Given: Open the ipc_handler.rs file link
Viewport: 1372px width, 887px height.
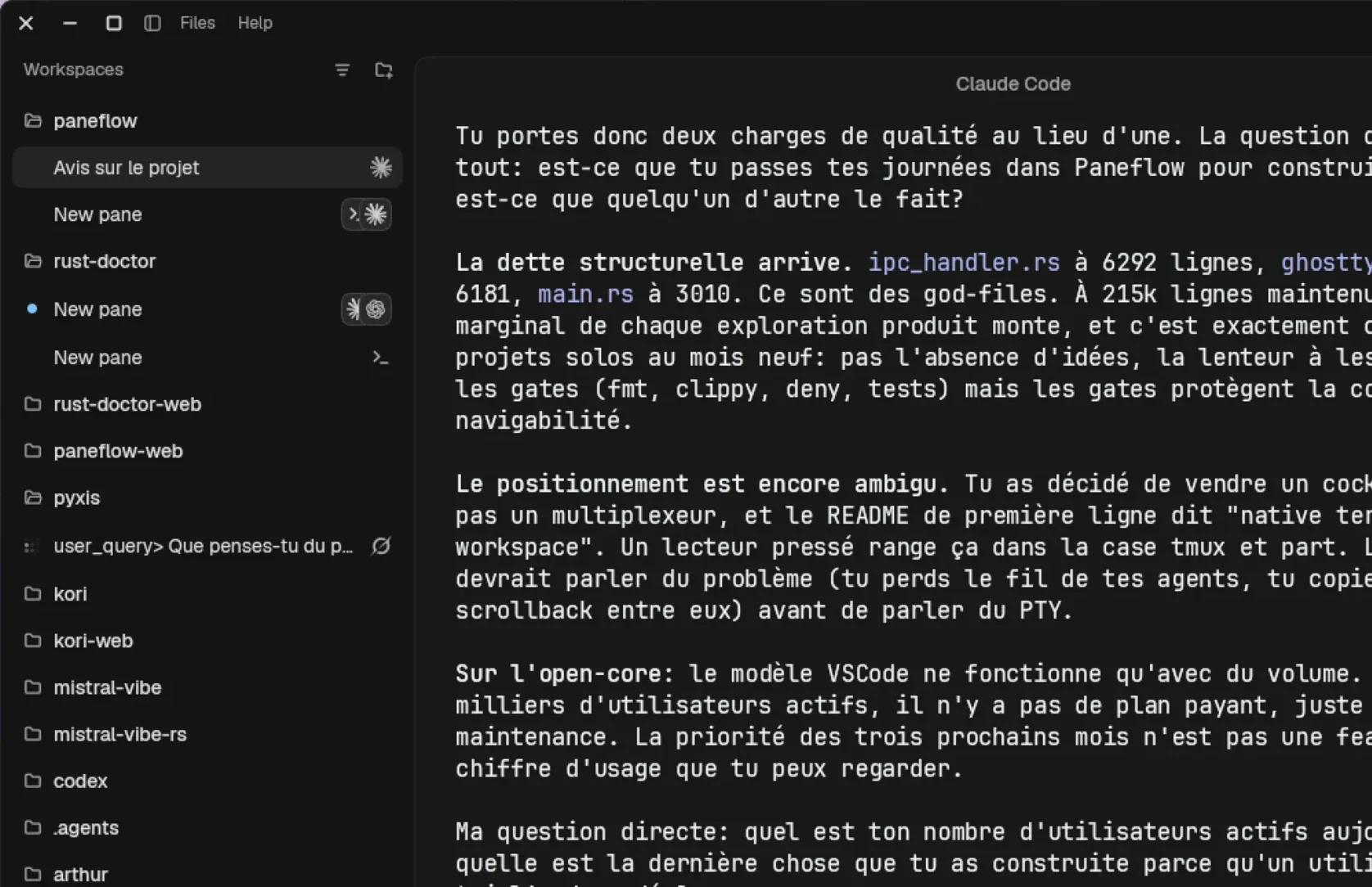Looking at the screenshot, I should point(964,262).
